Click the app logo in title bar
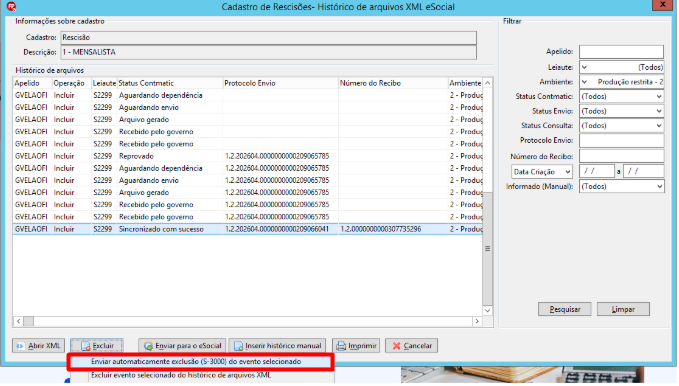This screenshot has height=386, width=679. (x=11, y=6)
